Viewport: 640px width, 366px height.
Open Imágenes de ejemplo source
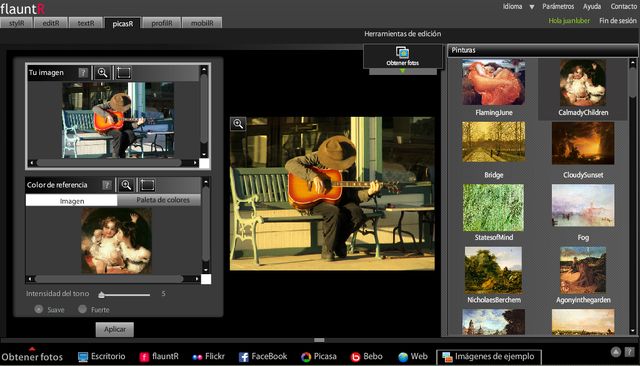(x=489, y=357)
